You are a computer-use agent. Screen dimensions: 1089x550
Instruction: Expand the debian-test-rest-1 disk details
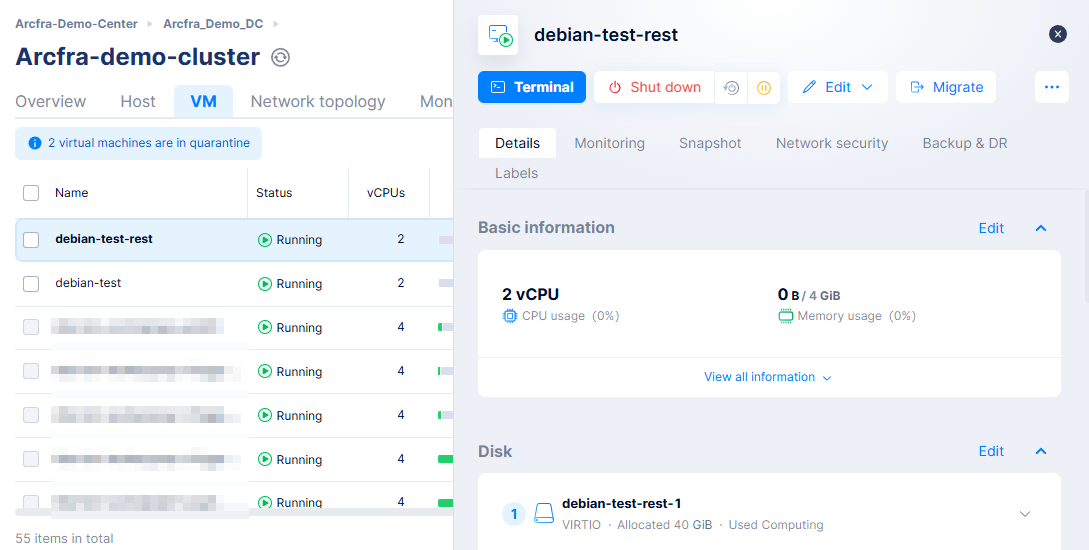(1024, 514)
